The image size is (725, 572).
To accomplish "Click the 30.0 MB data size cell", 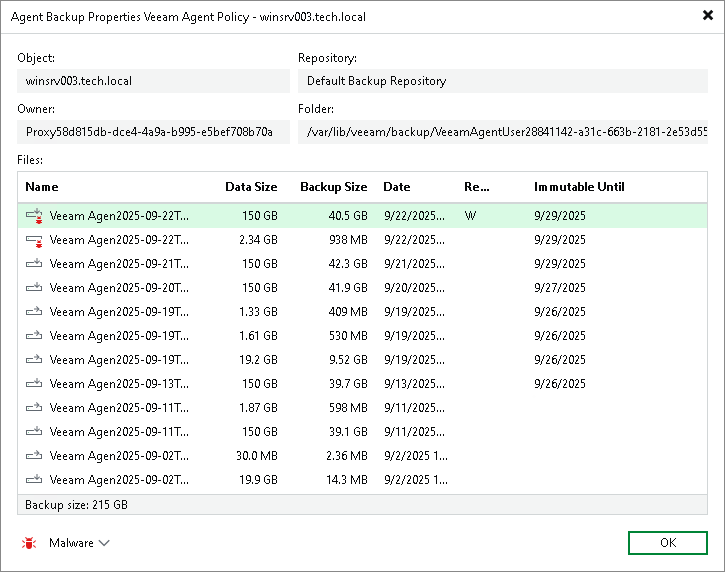I will coord(257,456).
